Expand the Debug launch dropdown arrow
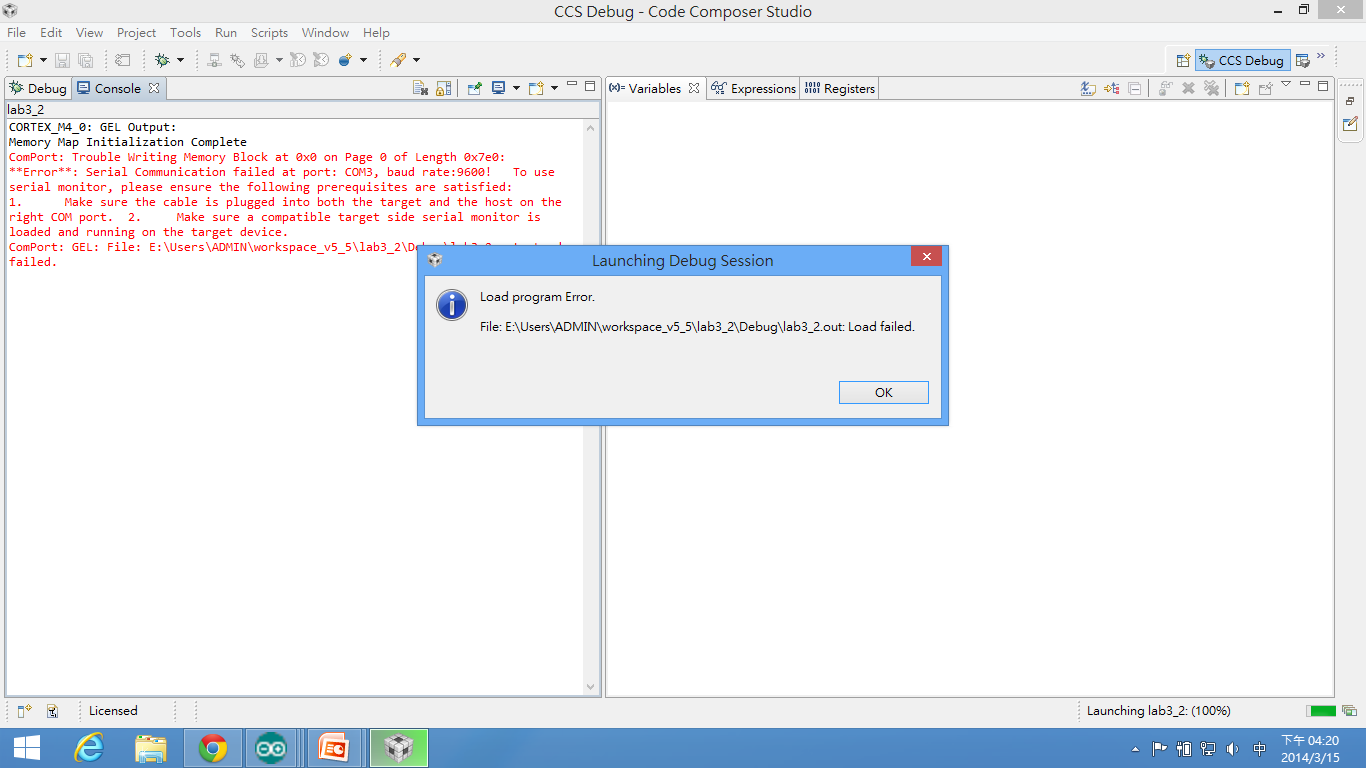Screen dimensions: 1366x768 pos(180,60)
